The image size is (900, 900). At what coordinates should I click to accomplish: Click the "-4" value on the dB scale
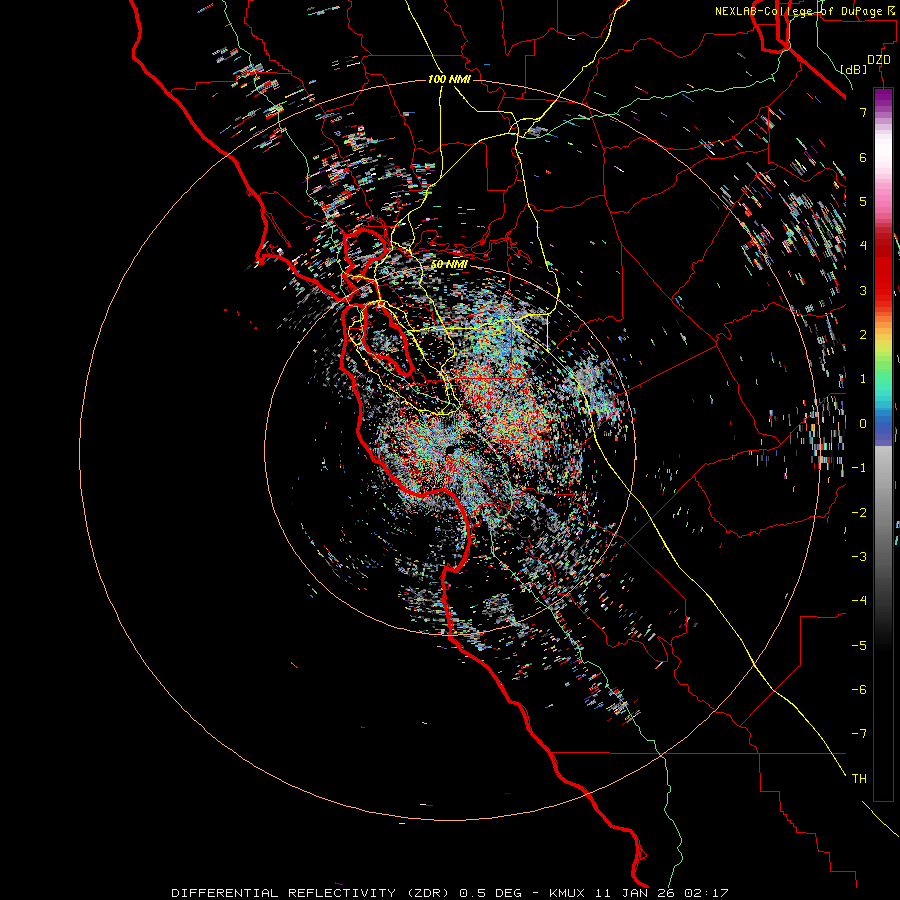859,601
